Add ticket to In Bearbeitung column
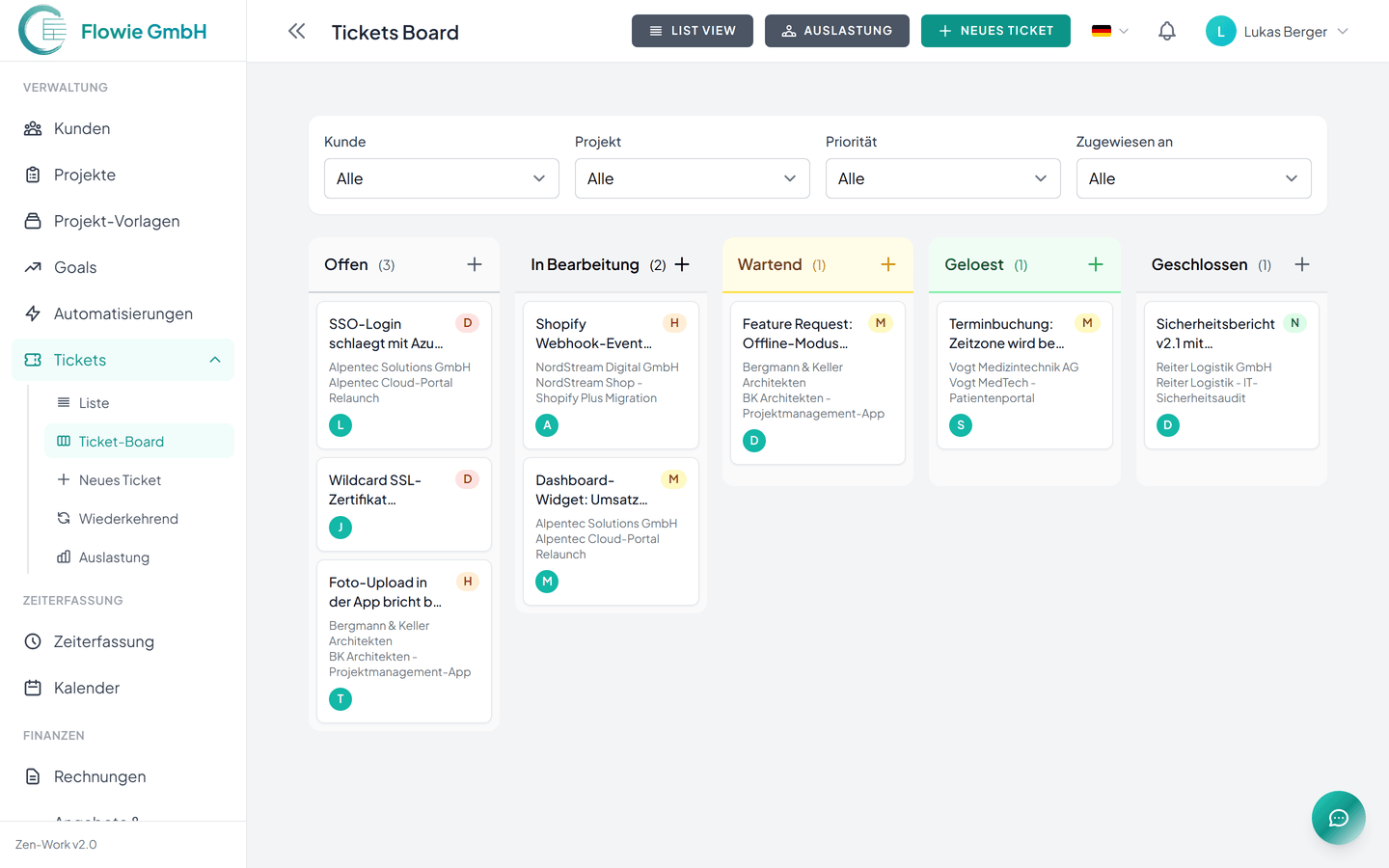1389x868 pixels. click(682, 264)
